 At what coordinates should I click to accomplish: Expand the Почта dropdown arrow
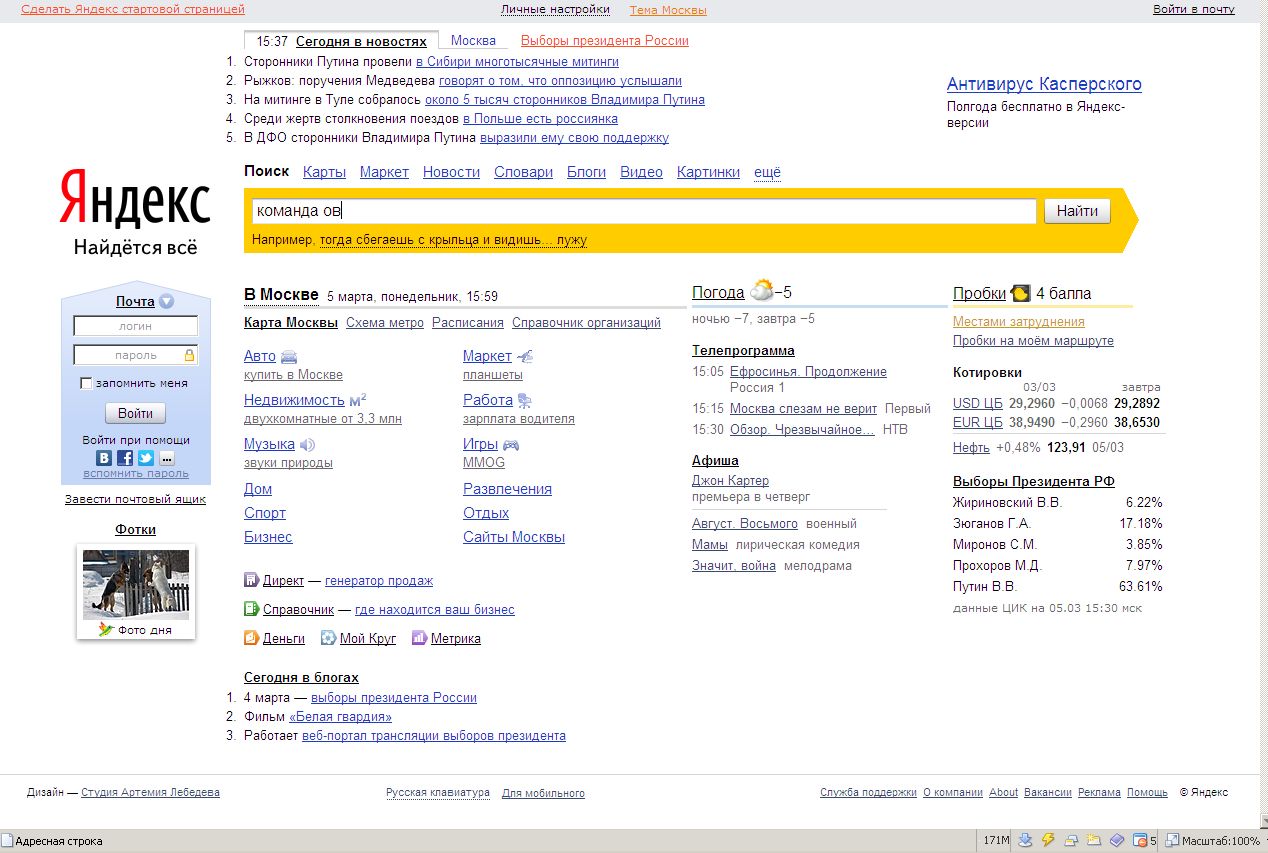[x=166, y=301]
